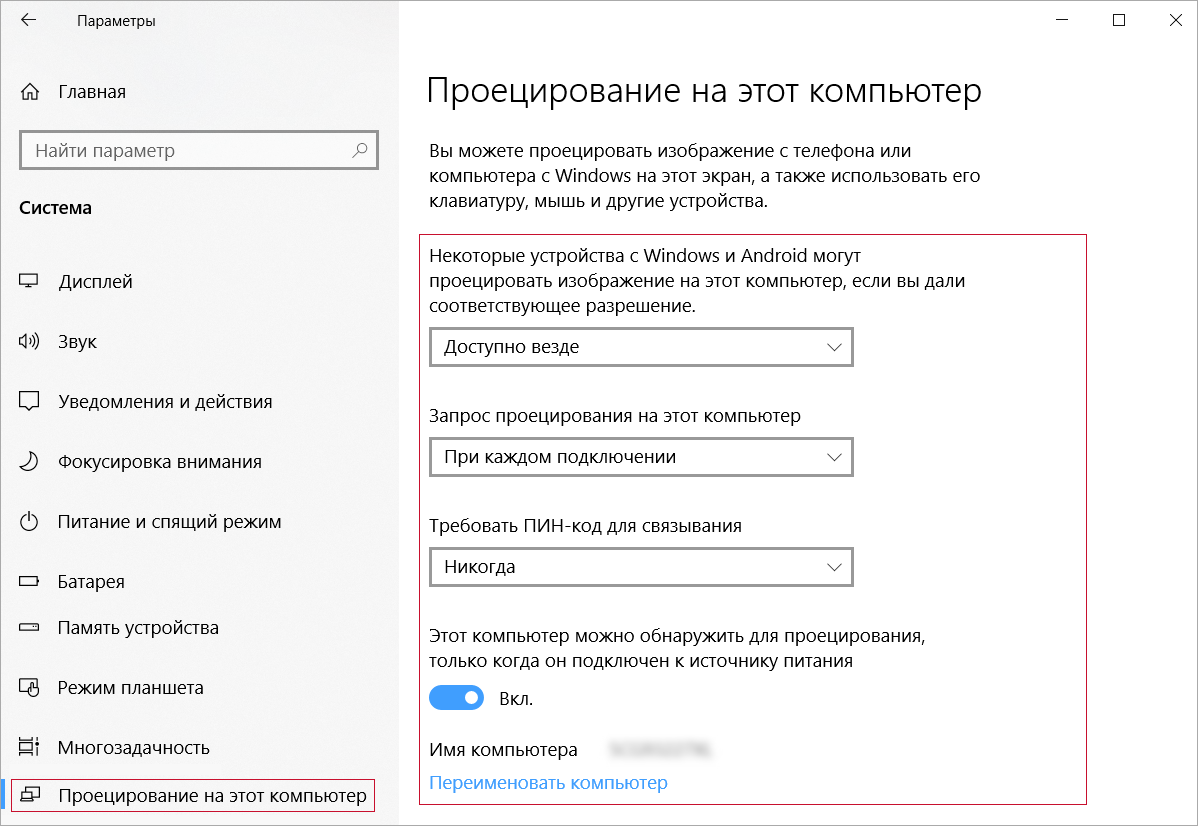Click the back arrow icon
Viewport: 1198px width, 826px height.
click(28, 20)
